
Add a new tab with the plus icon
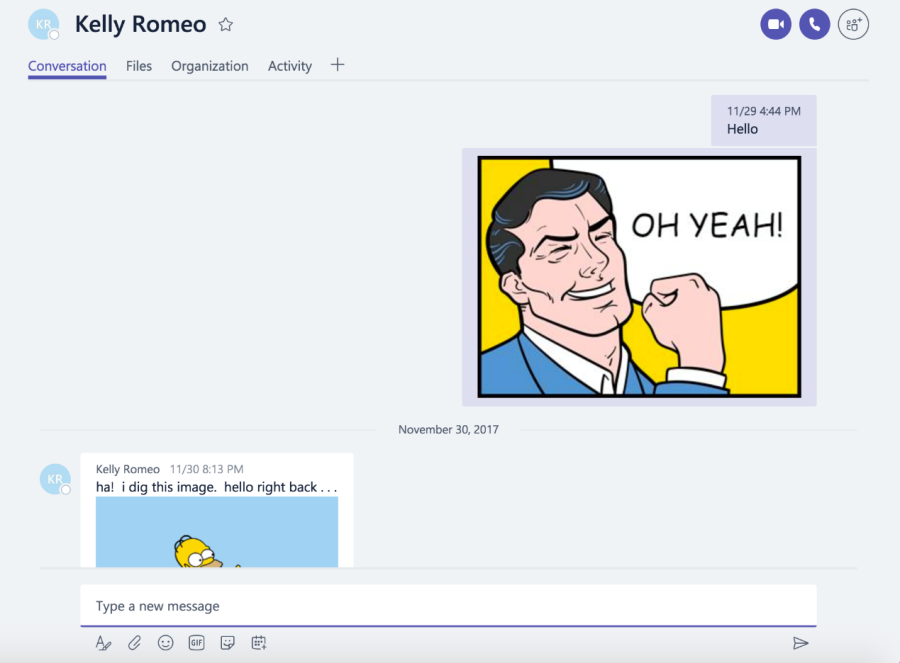(x=338, y=65)
